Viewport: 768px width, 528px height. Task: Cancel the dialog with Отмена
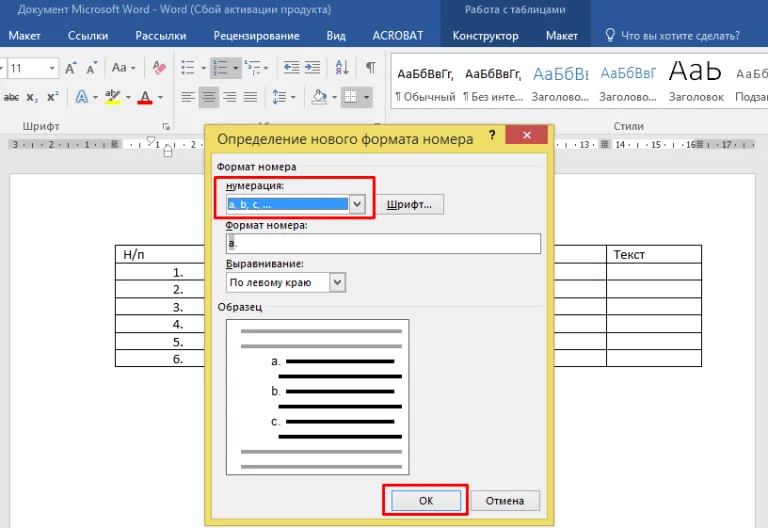point(505,501)
